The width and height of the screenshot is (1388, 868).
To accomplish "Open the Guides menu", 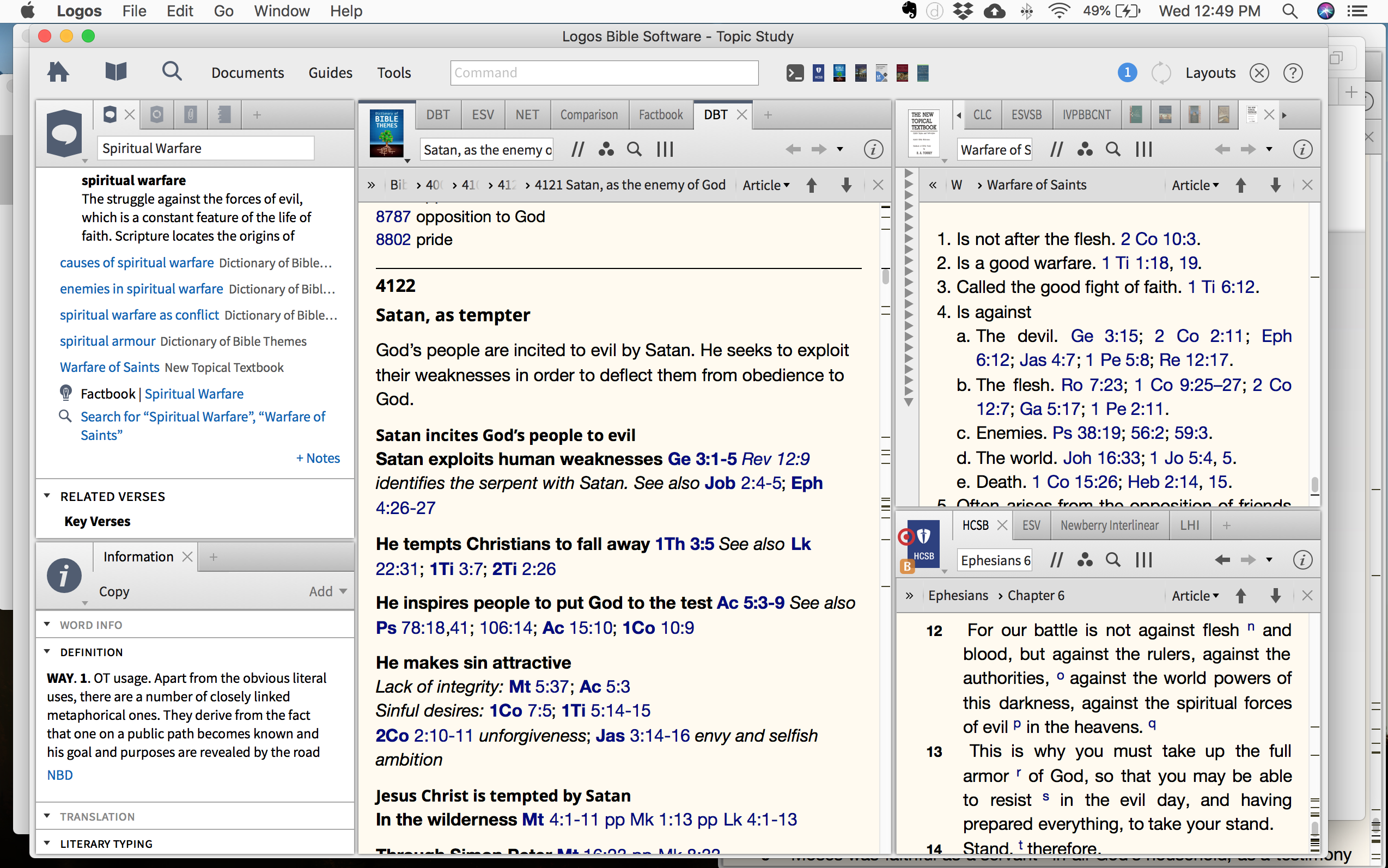I will (x=330, y=73).
